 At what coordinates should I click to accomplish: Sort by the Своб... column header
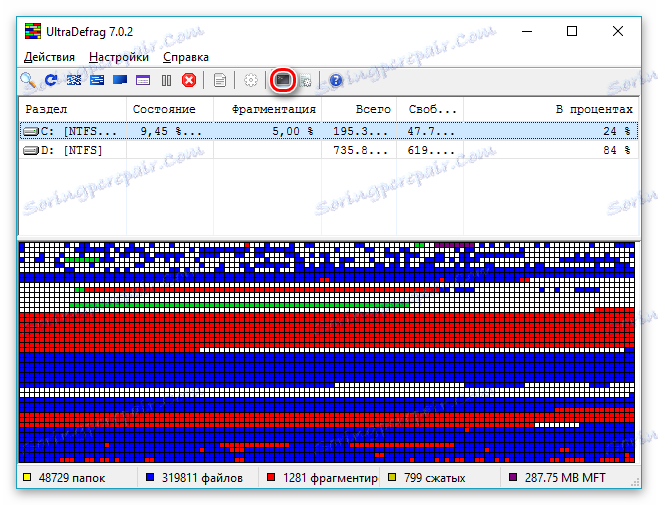click(430, 109)
